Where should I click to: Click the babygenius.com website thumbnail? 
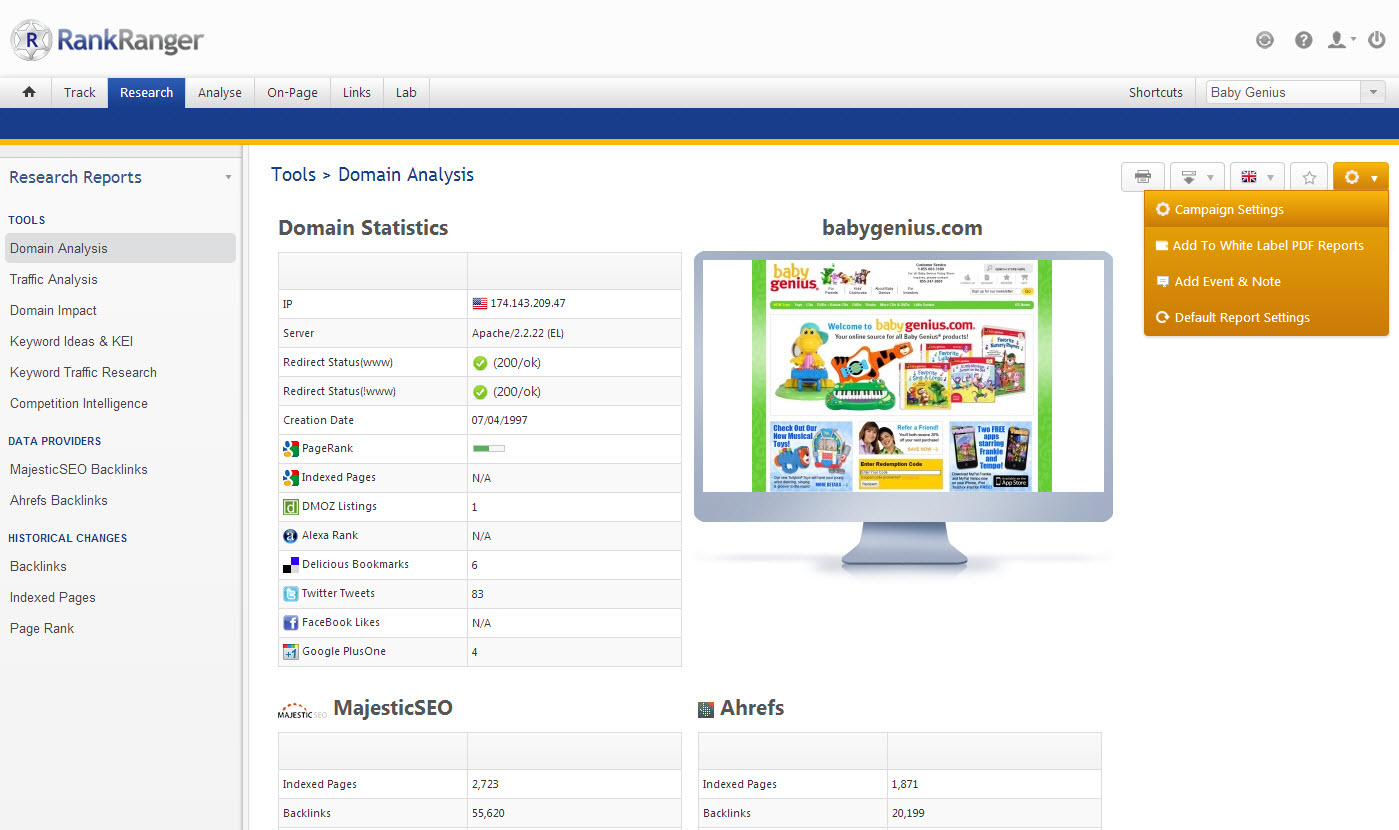(902, 376)
